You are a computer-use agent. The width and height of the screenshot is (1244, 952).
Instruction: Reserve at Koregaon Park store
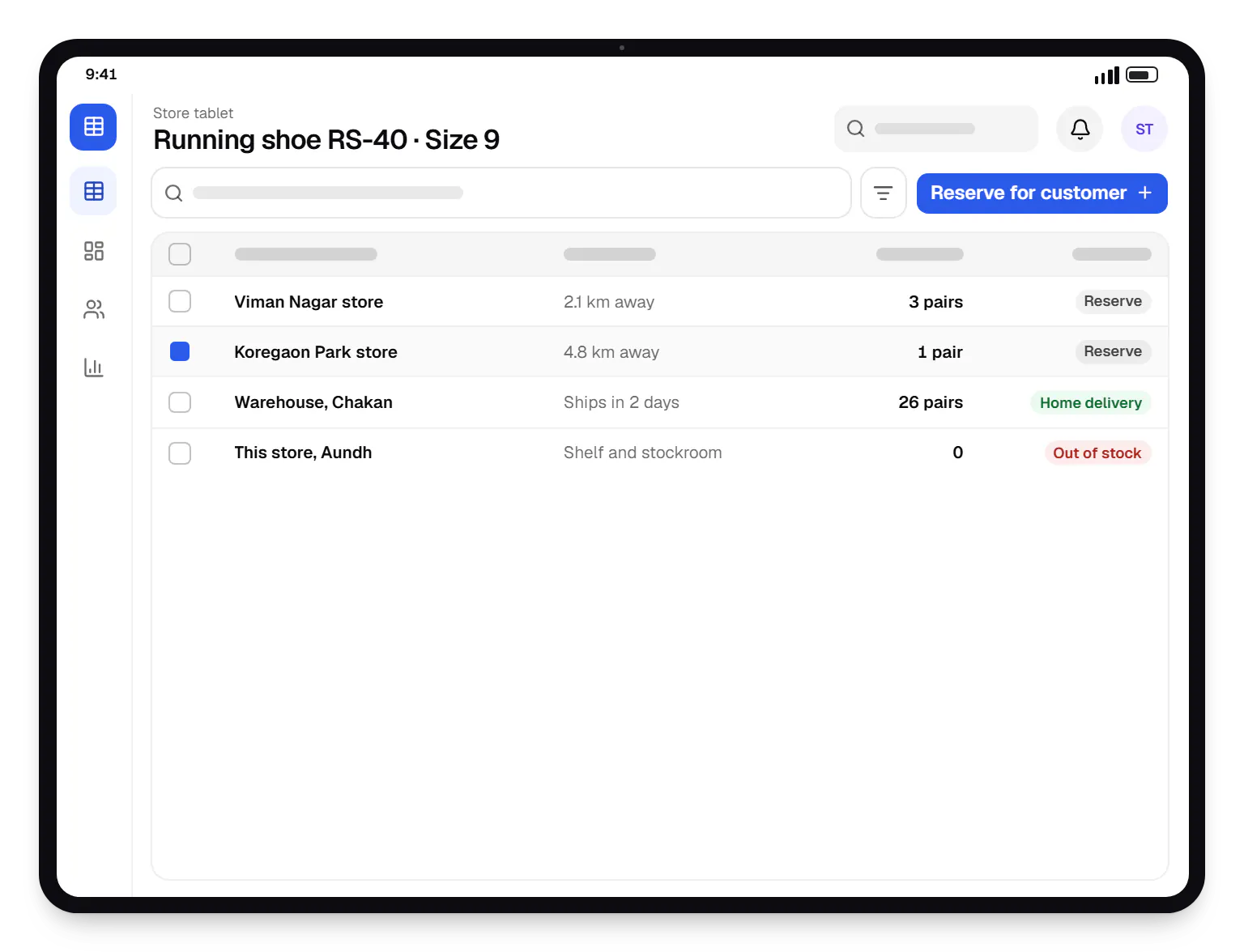tap(1113, 351)
